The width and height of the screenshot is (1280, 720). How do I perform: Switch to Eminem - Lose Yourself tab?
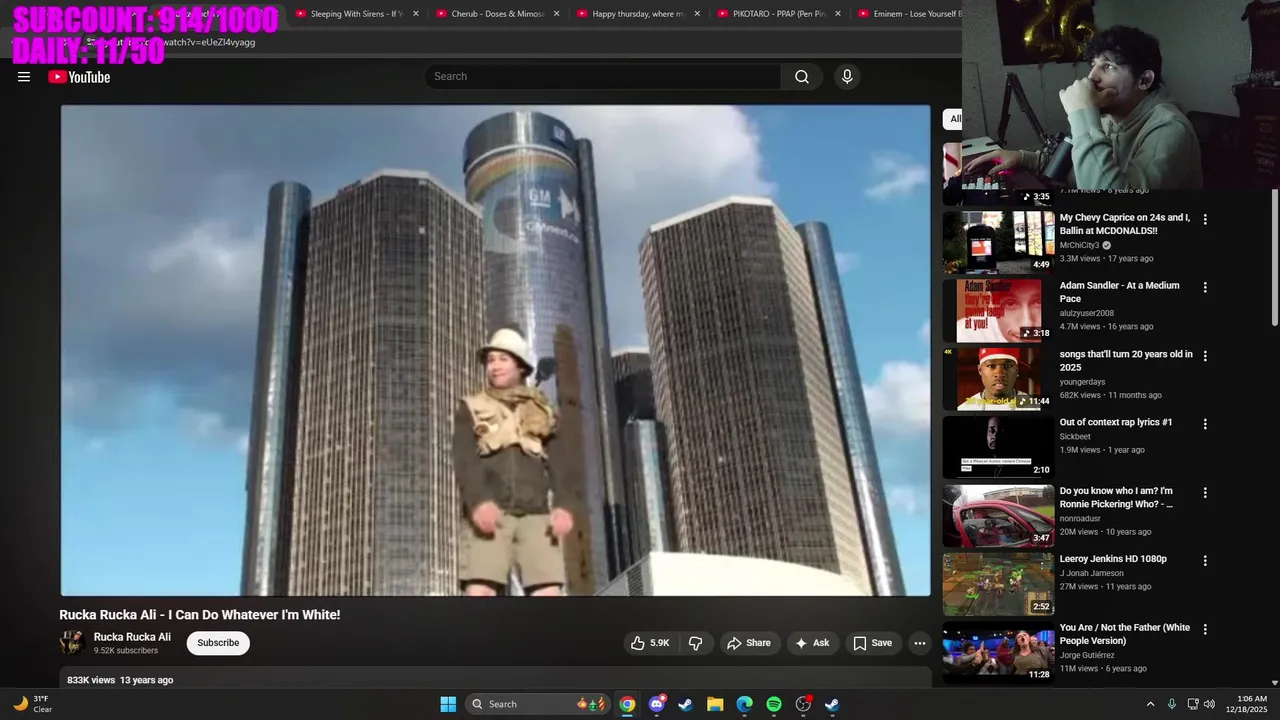pos(908,14)
